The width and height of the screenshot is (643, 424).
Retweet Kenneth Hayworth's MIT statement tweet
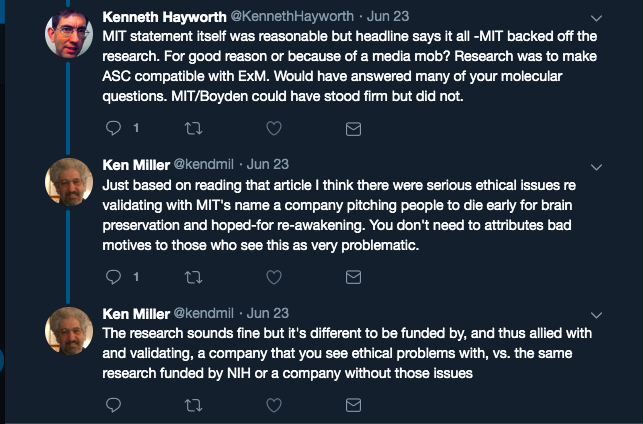[x=193, y=129]
